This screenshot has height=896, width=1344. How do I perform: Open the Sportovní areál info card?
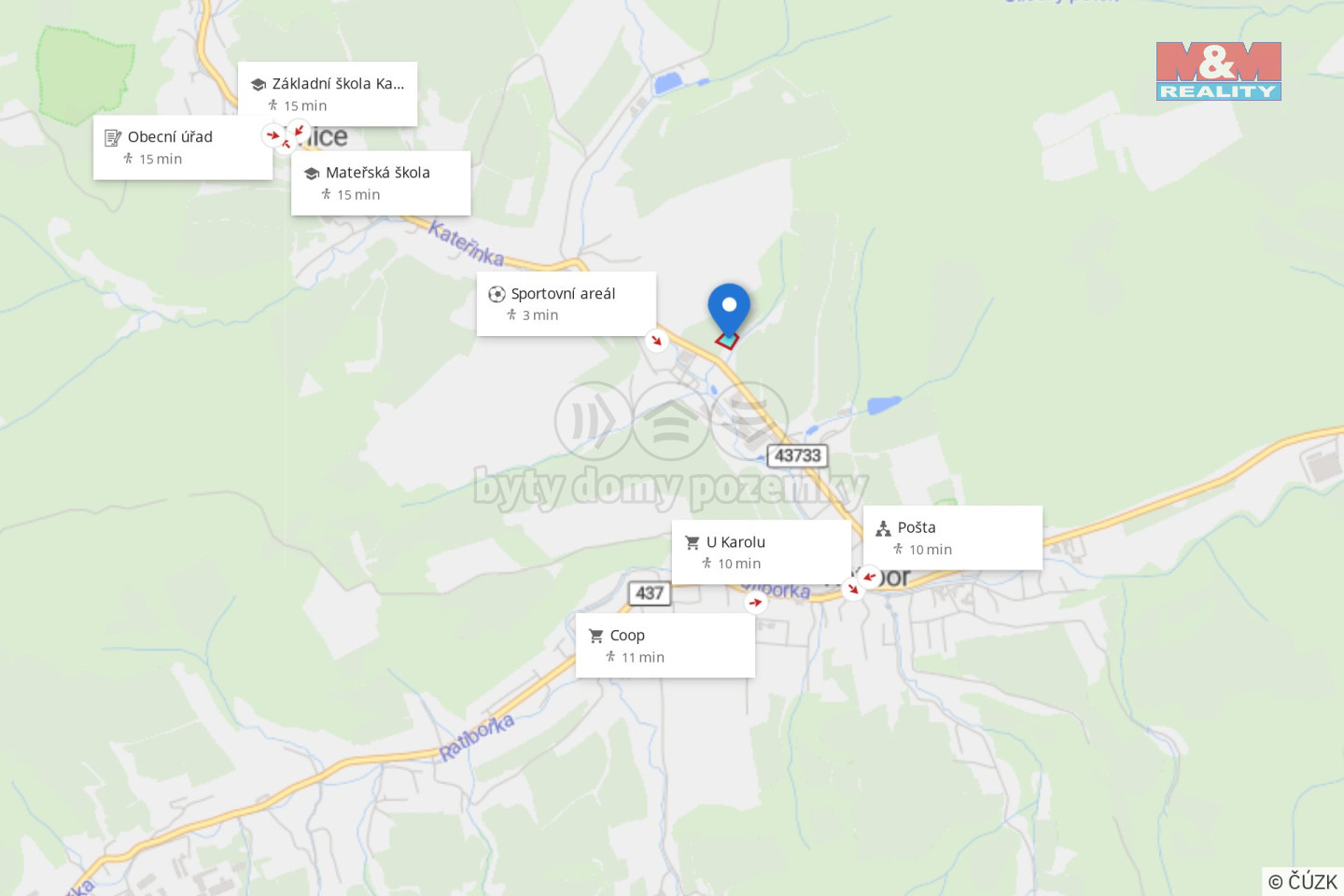point(567,303)
